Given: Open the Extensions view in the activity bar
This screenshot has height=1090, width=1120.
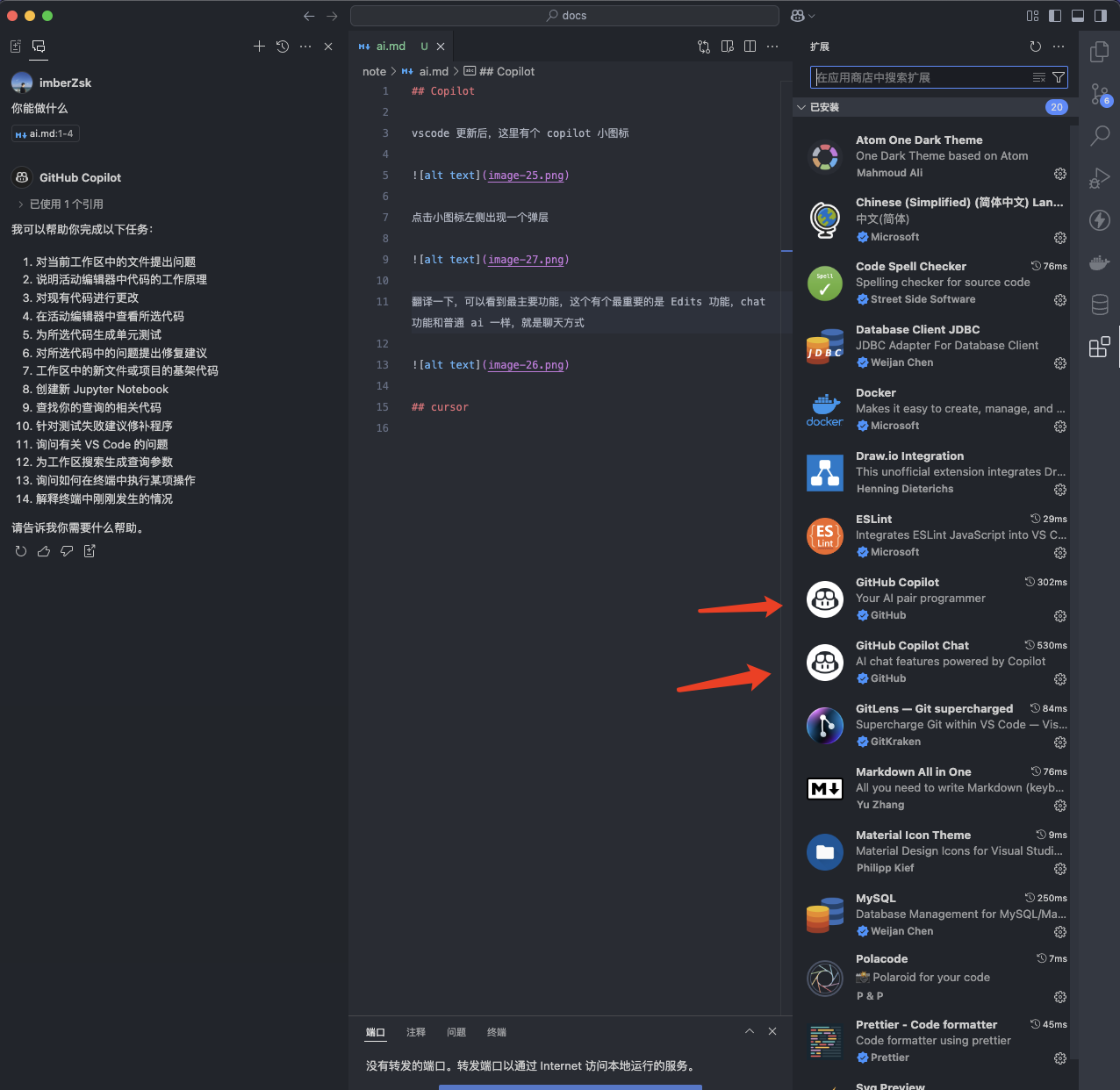Looking at the screenshot, I should pyautogui.click(x=1099, y=347).
